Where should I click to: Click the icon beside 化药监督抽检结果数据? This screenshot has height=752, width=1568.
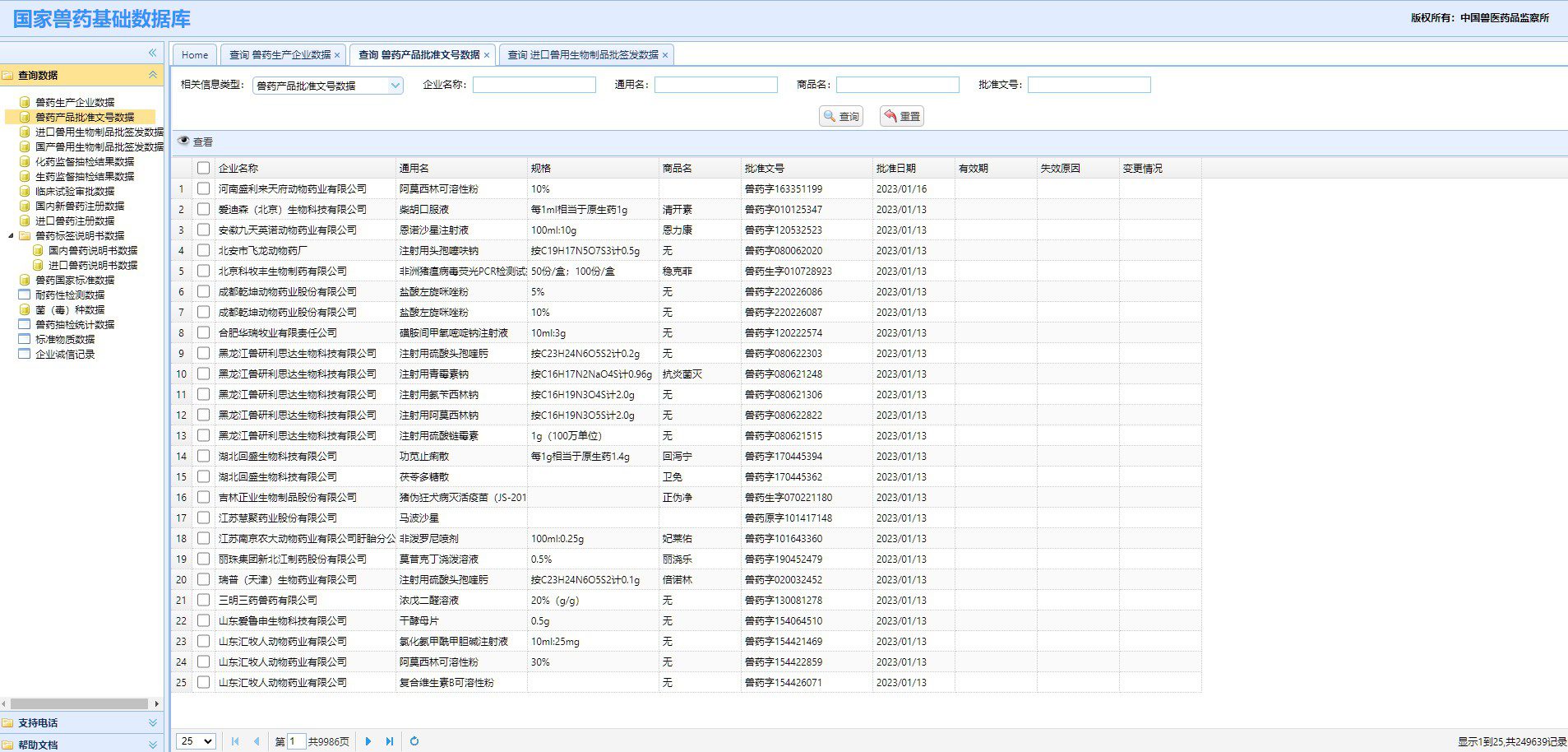click(25, 161)
